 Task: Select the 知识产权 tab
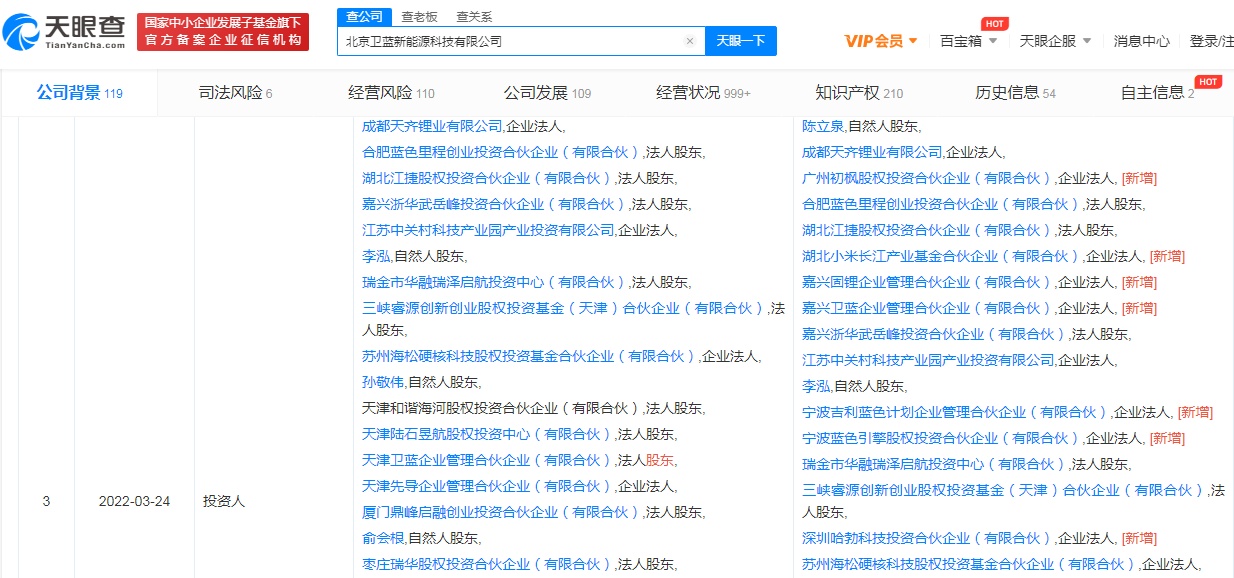click(859, 93)
